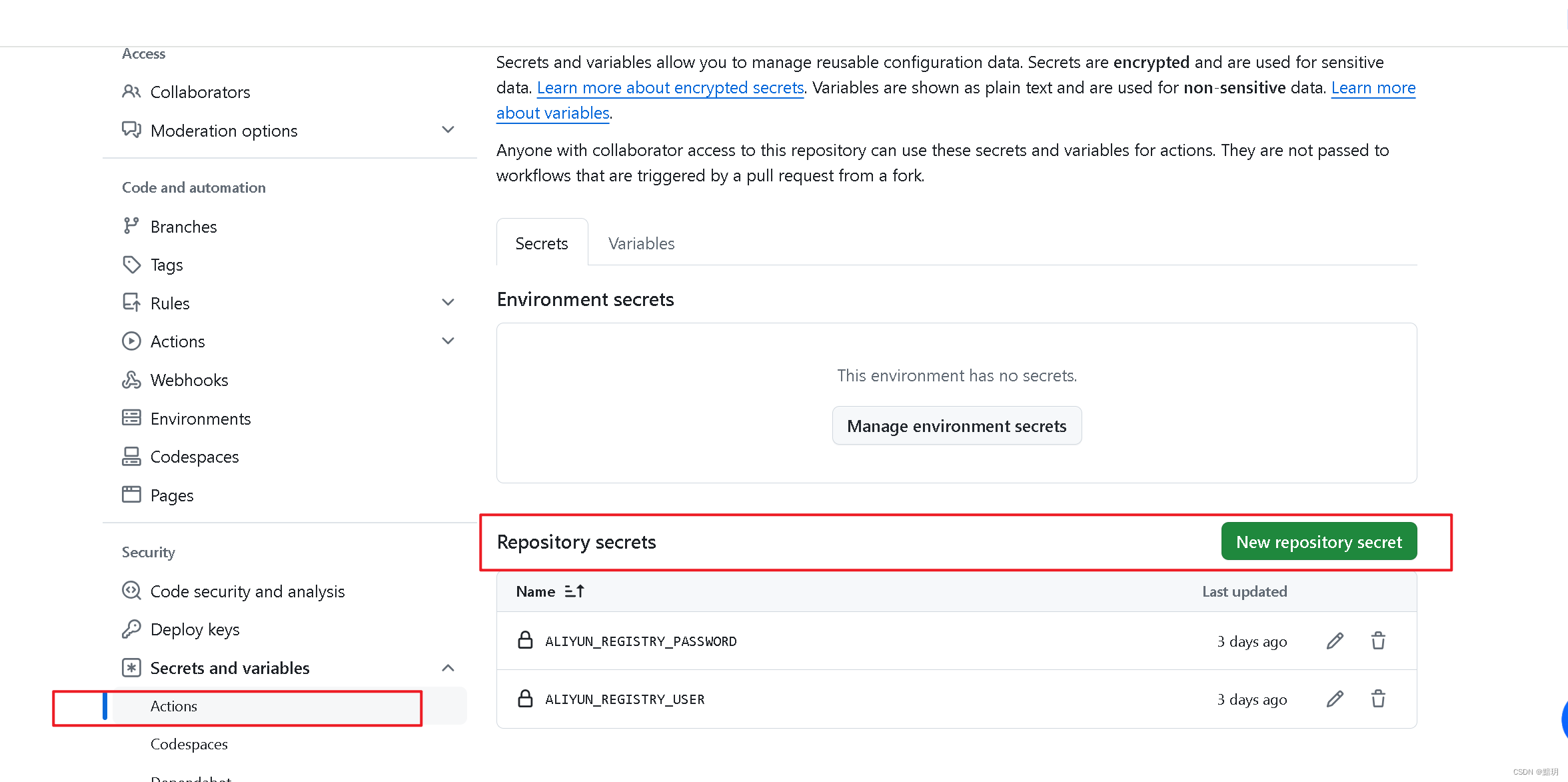Image resolution: width=1568 pixels, height=782 pixels.
Task: Click the Webhooks sidebar icon
Action: click(131, 380)
